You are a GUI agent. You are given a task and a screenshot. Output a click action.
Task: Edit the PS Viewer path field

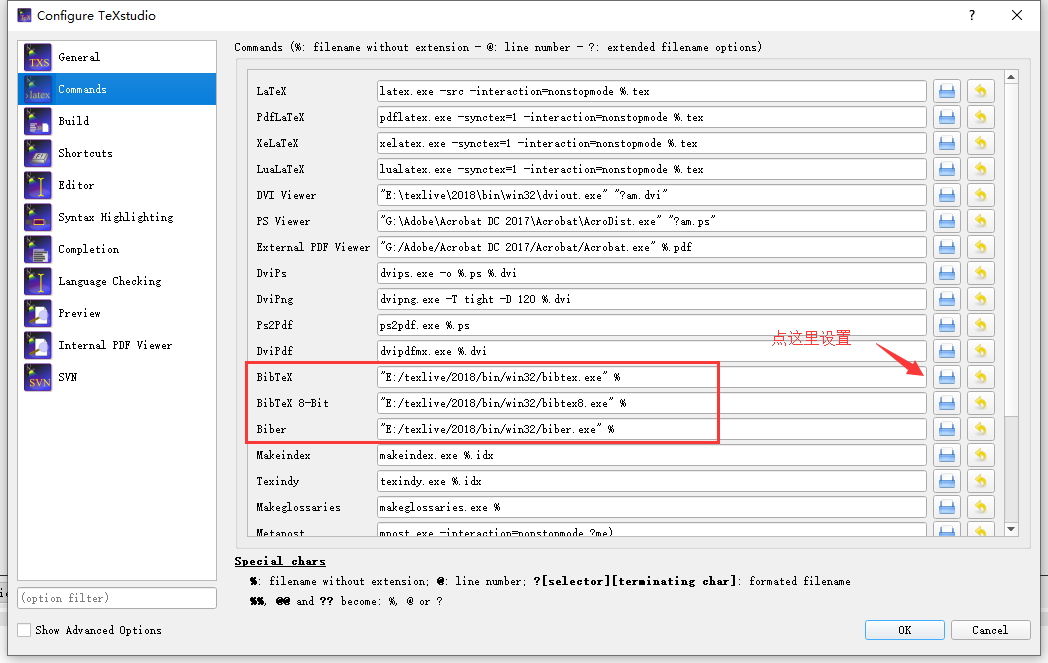click(652, 221)
